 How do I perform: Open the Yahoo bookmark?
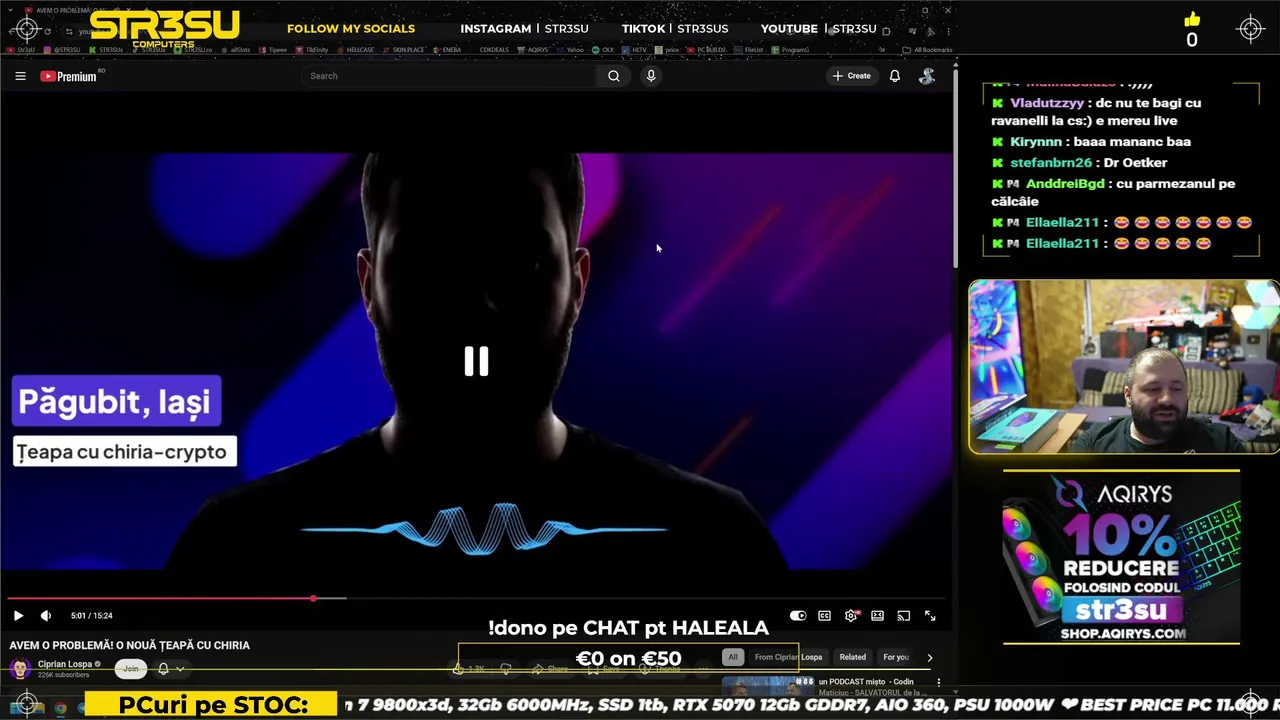click(569, 50)
